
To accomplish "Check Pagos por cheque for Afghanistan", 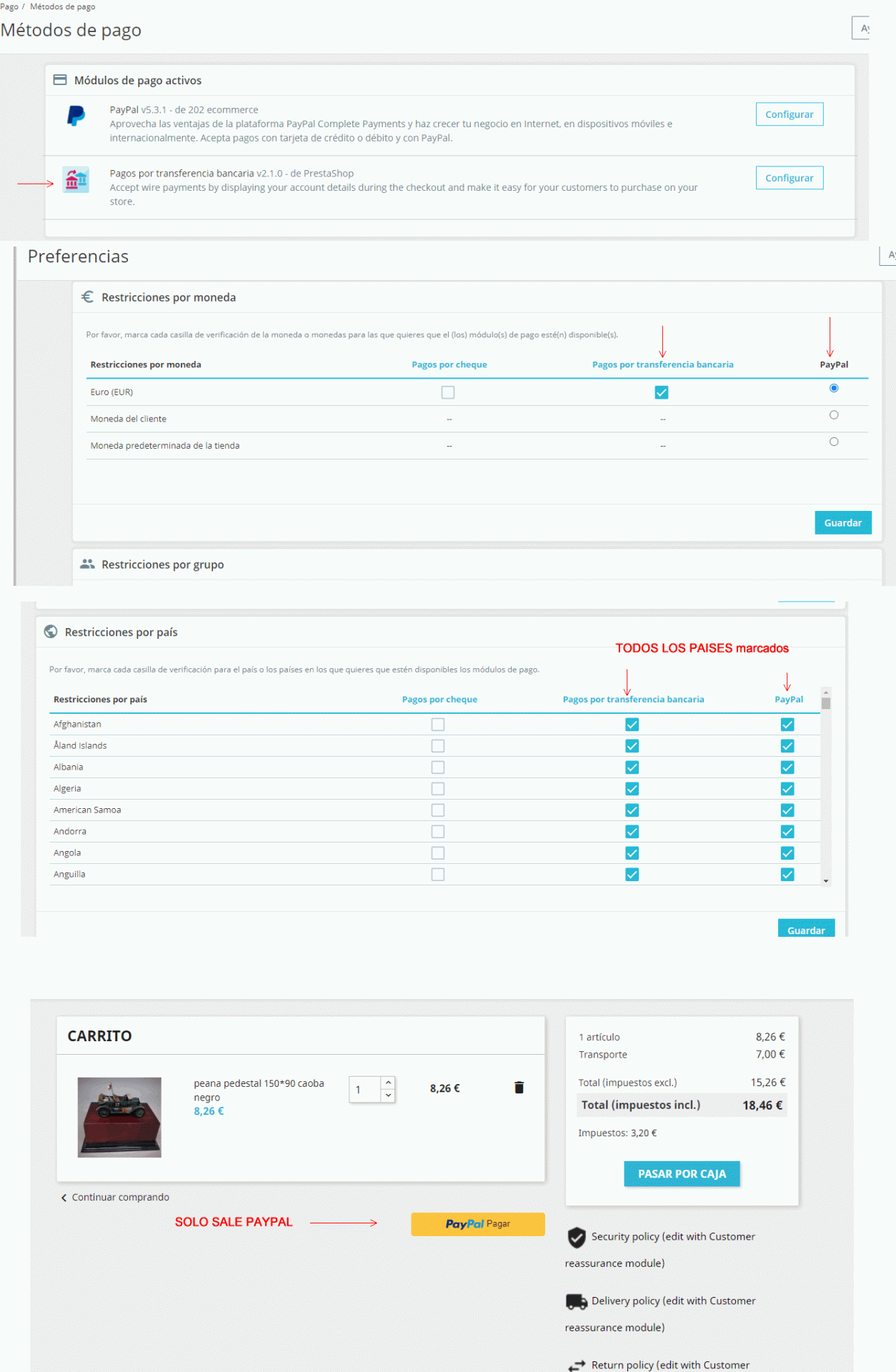I will [438, 725].
